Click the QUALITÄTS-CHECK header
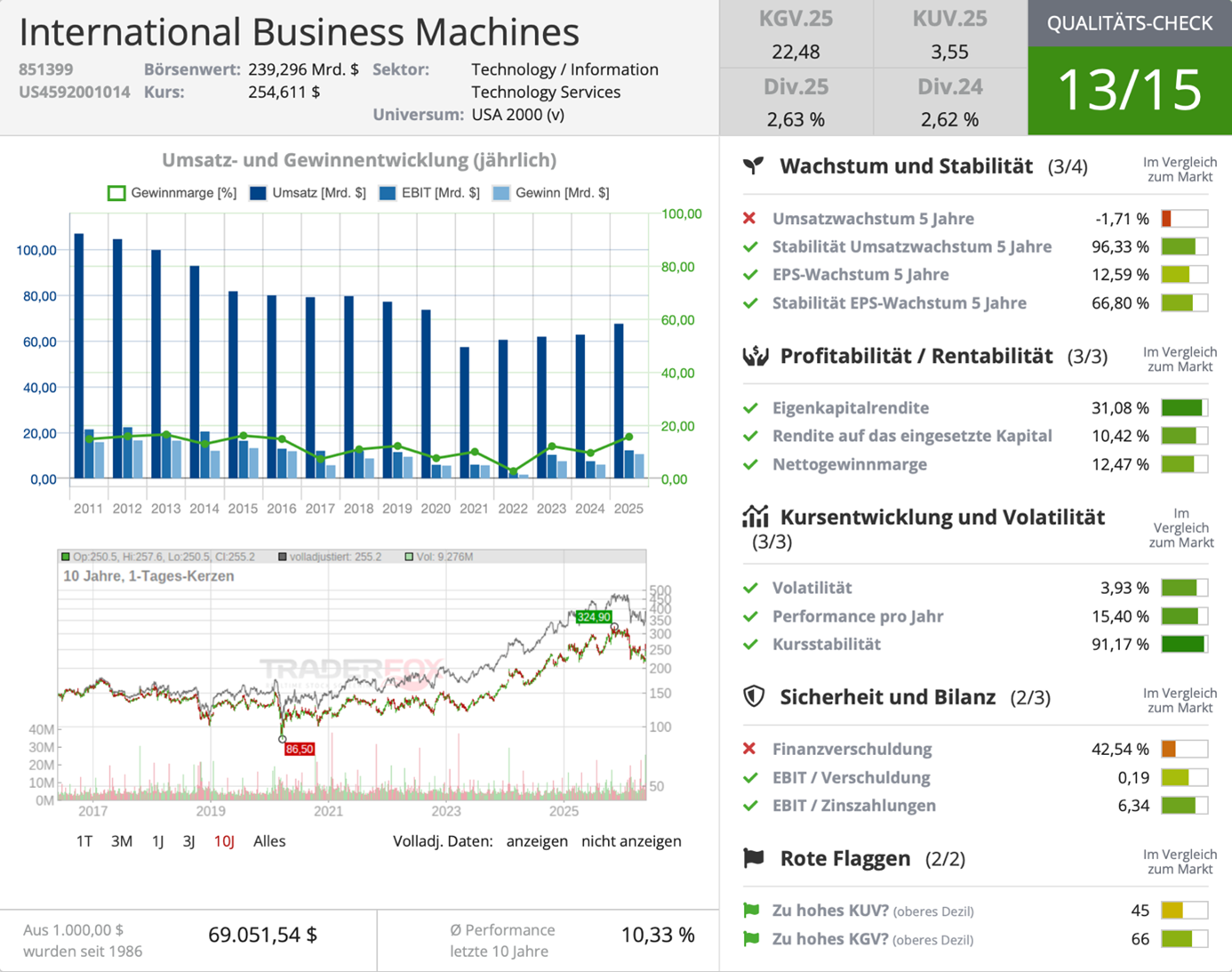 pos(1130,23)
